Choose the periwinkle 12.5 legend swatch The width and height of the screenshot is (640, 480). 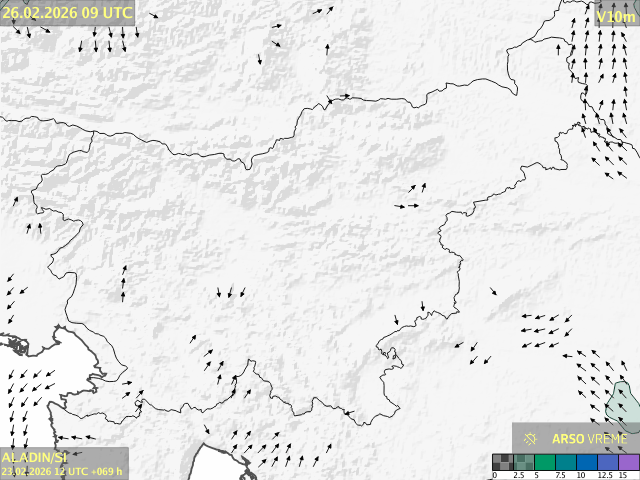pos(608,461)
